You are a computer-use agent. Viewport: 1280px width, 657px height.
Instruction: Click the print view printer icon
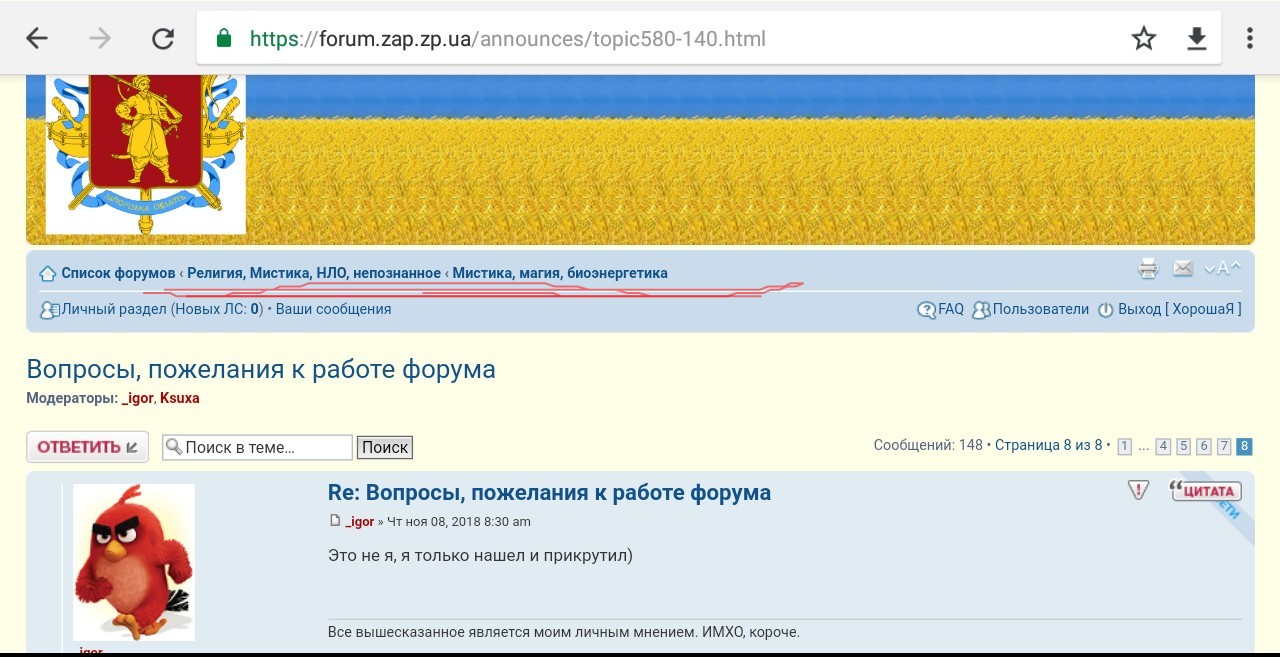pyautogui.click(x=1148, y=268)
